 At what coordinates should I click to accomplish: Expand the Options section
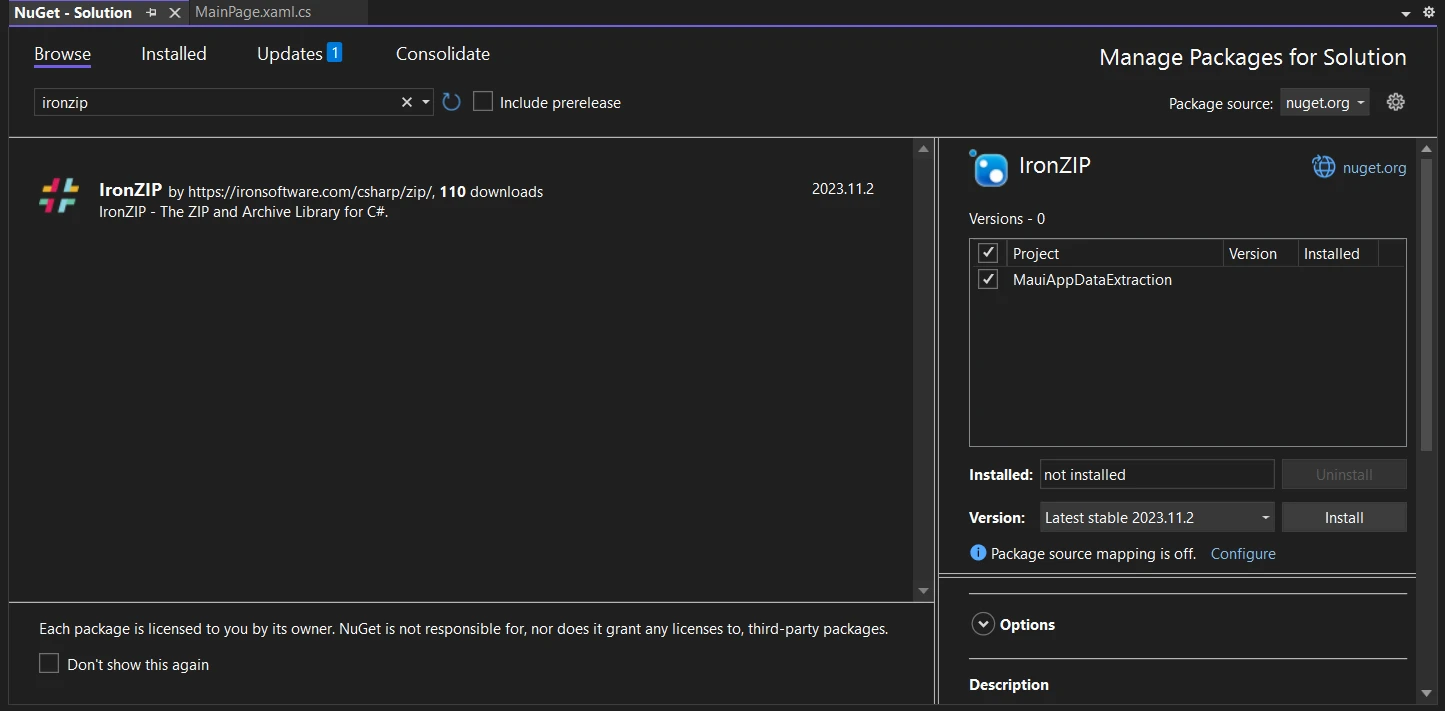tap(983, 624)
